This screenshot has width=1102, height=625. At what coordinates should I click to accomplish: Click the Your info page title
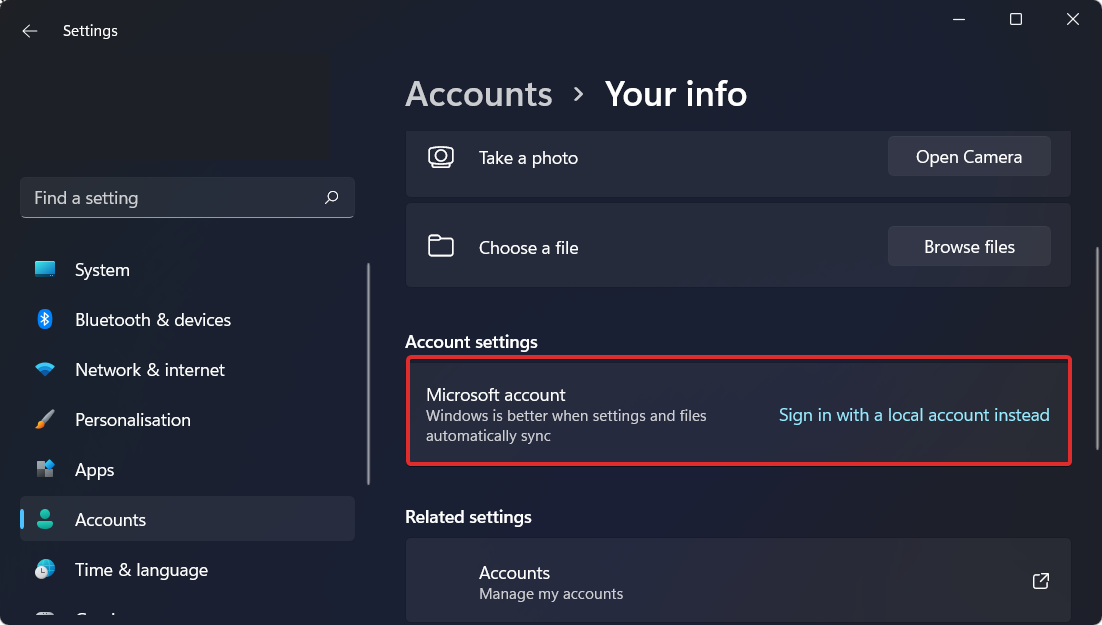tap(676, 94)
